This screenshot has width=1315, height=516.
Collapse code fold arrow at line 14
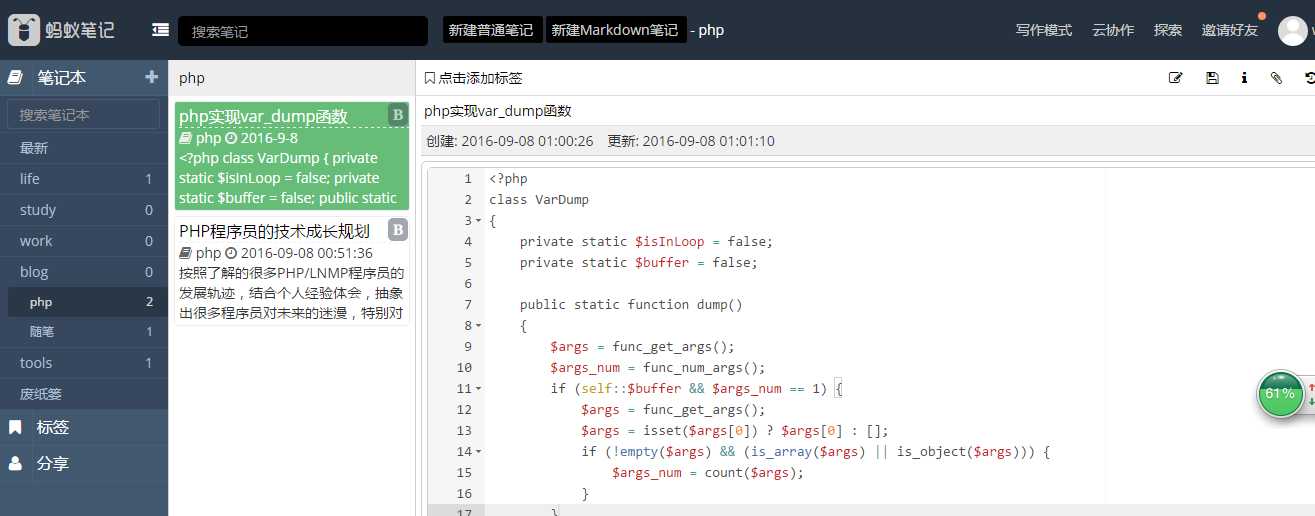coord(479,452)
